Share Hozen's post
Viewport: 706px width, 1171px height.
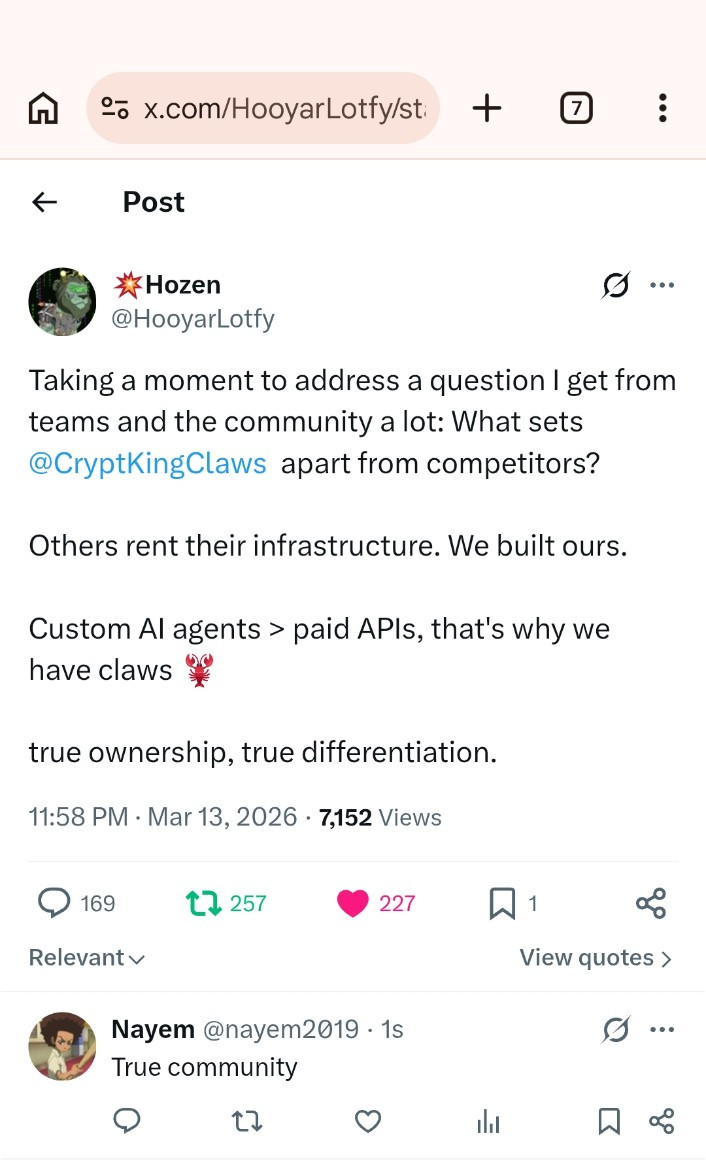(x=650, y=903)
